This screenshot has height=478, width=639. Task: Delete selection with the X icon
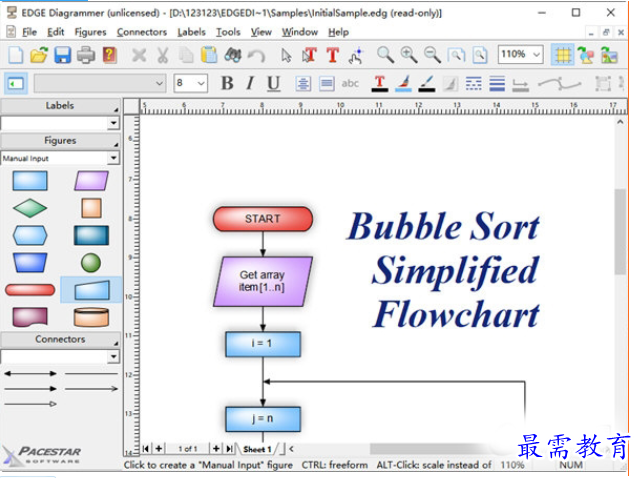[x=139, y=55]
